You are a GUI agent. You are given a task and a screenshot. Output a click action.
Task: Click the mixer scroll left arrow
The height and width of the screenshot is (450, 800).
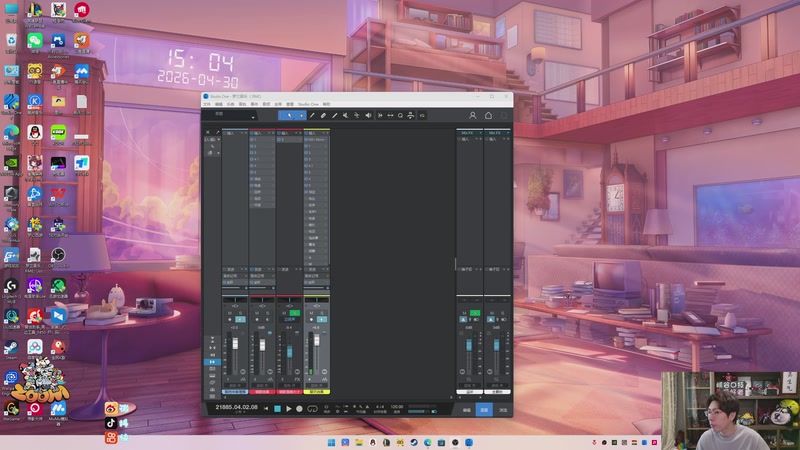tap(225, 397)
